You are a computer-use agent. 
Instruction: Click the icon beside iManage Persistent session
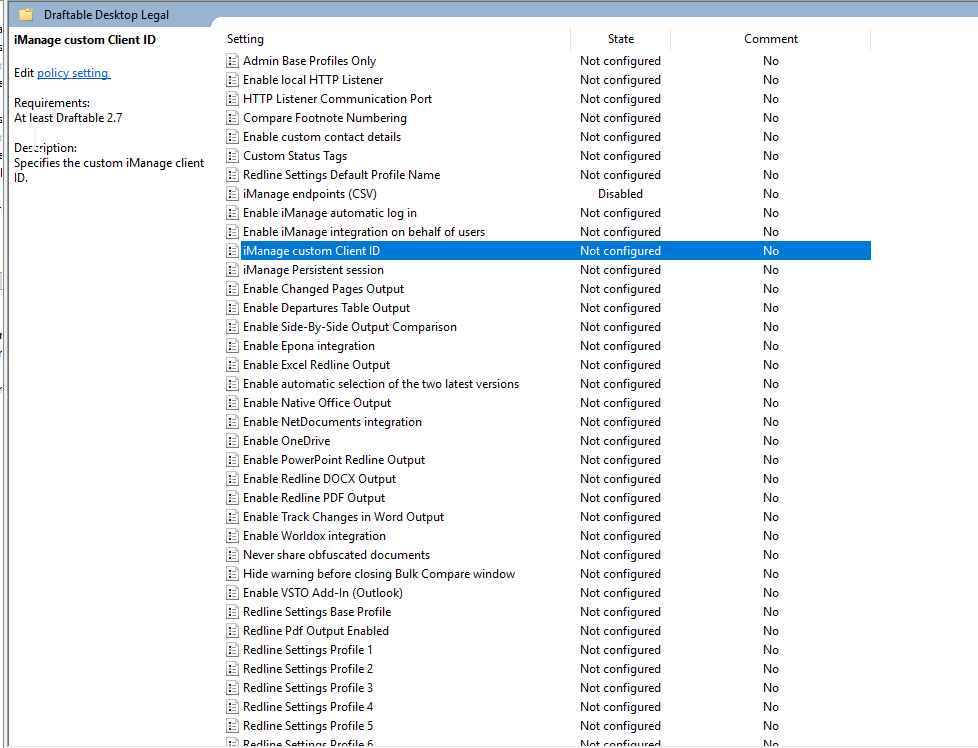click(x=232, y=270)
